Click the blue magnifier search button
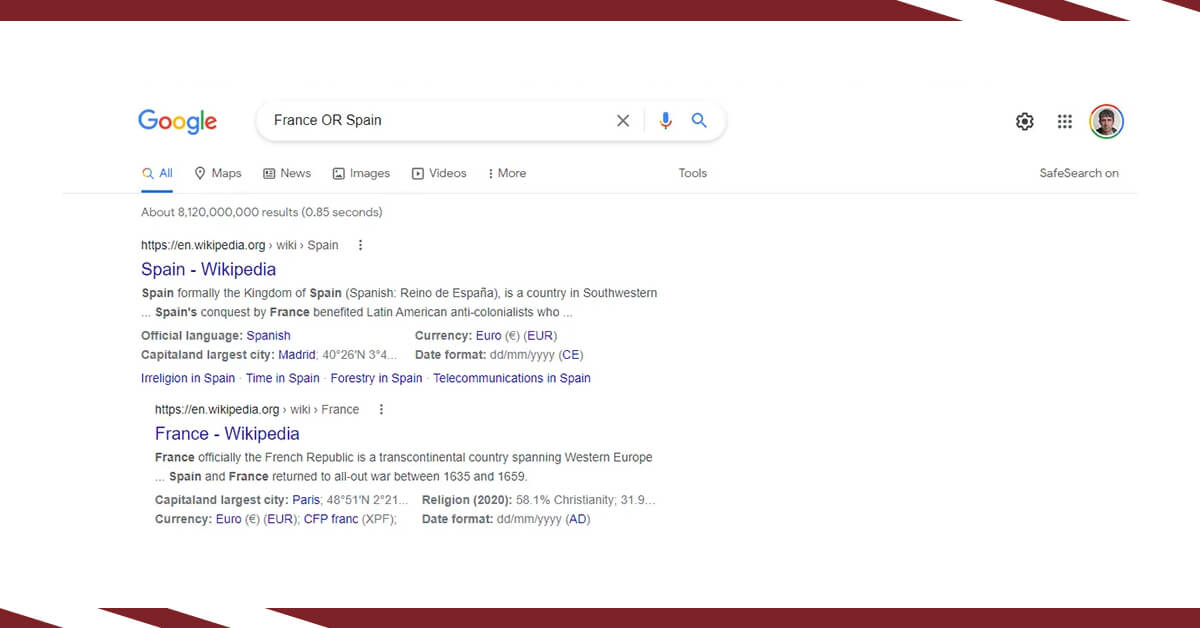 click(x=699, y=121)
